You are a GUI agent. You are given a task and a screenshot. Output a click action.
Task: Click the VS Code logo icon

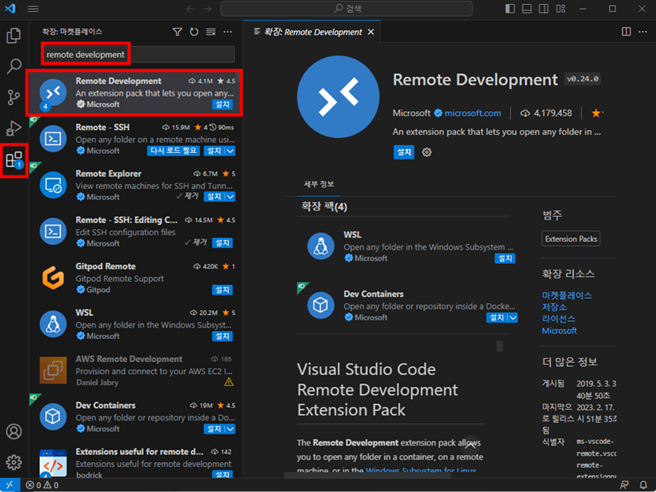[10, 9]
